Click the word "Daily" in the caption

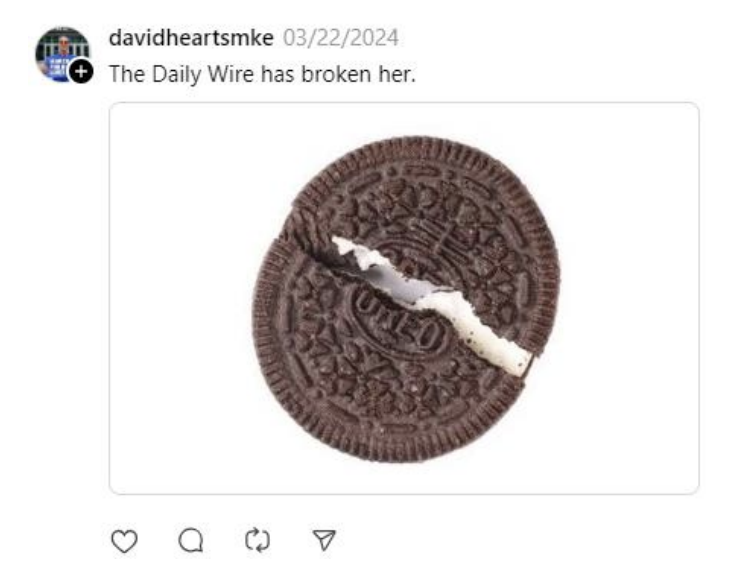(x=176, y=75)
